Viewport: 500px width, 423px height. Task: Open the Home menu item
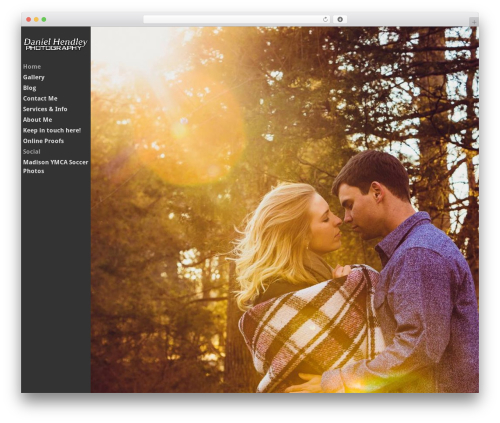(32, 67)
